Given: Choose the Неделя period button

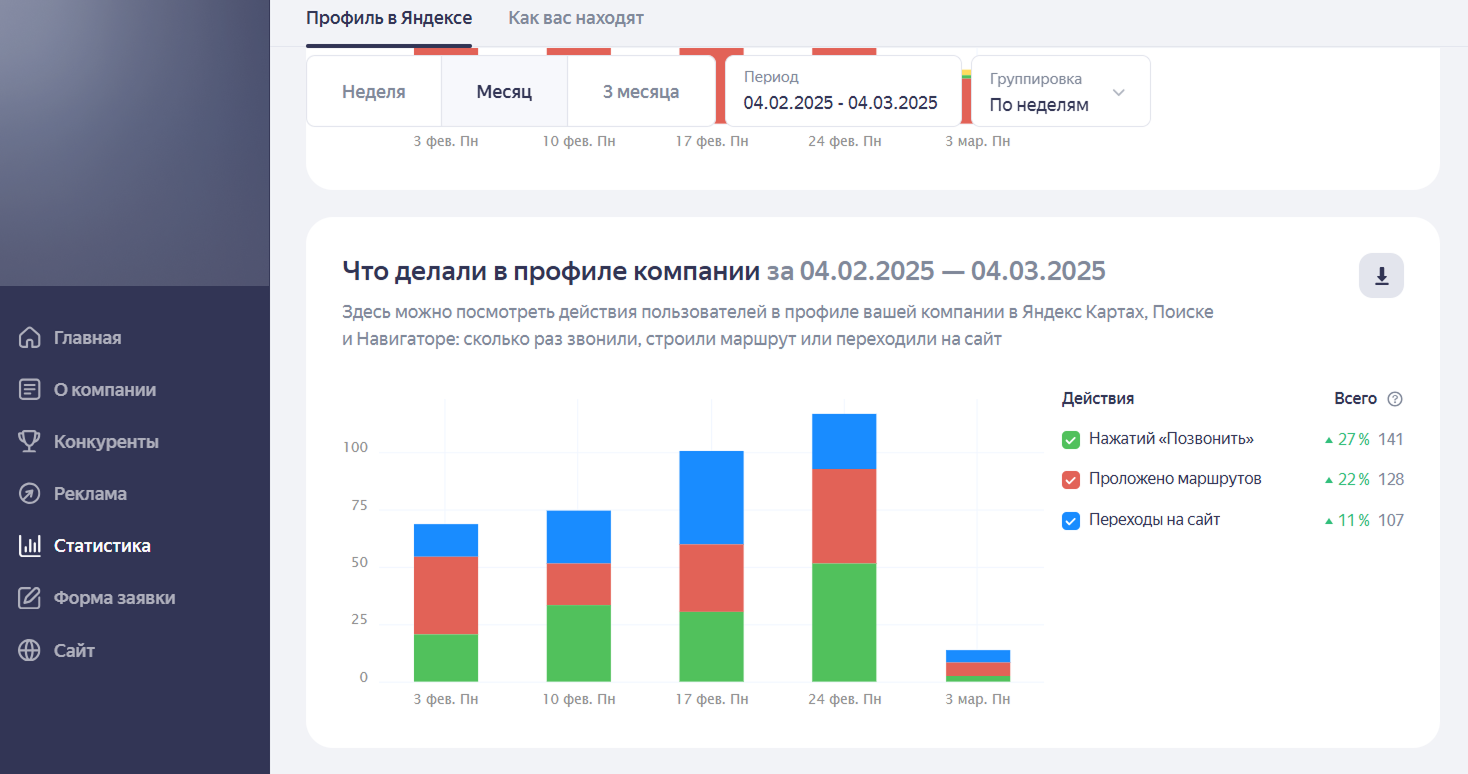Looking at the screenshot, I should (x=374, y=91).
